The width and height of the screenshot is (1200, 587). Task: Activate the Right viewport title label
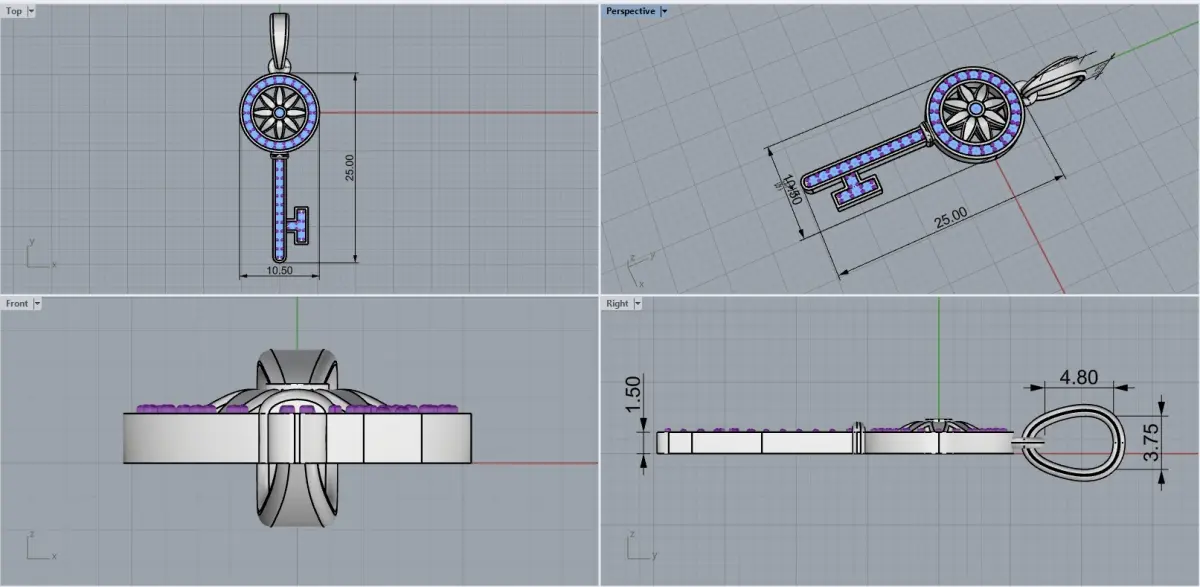coord(617,303)
